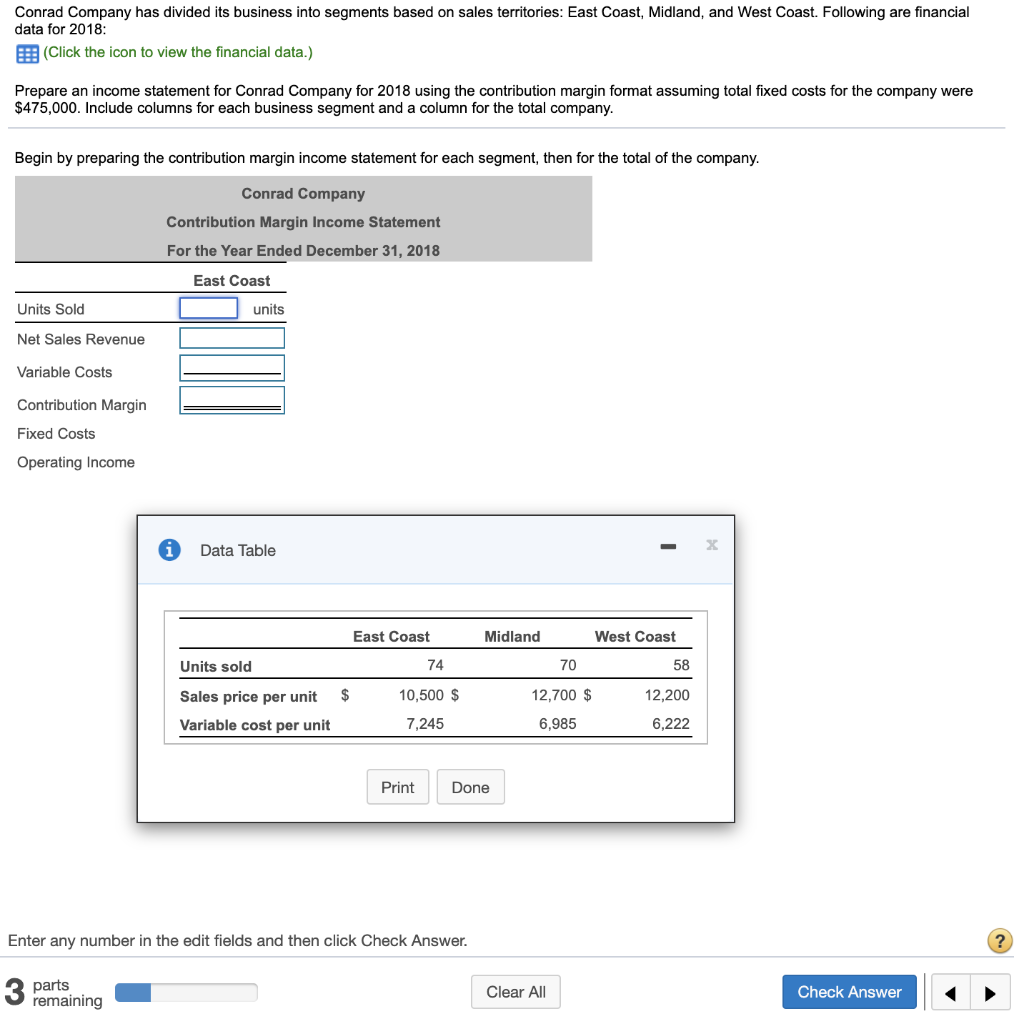The image size is (1014, 1024).
Task: Select West Coast units sold value 58
Action: click(681, 665)
